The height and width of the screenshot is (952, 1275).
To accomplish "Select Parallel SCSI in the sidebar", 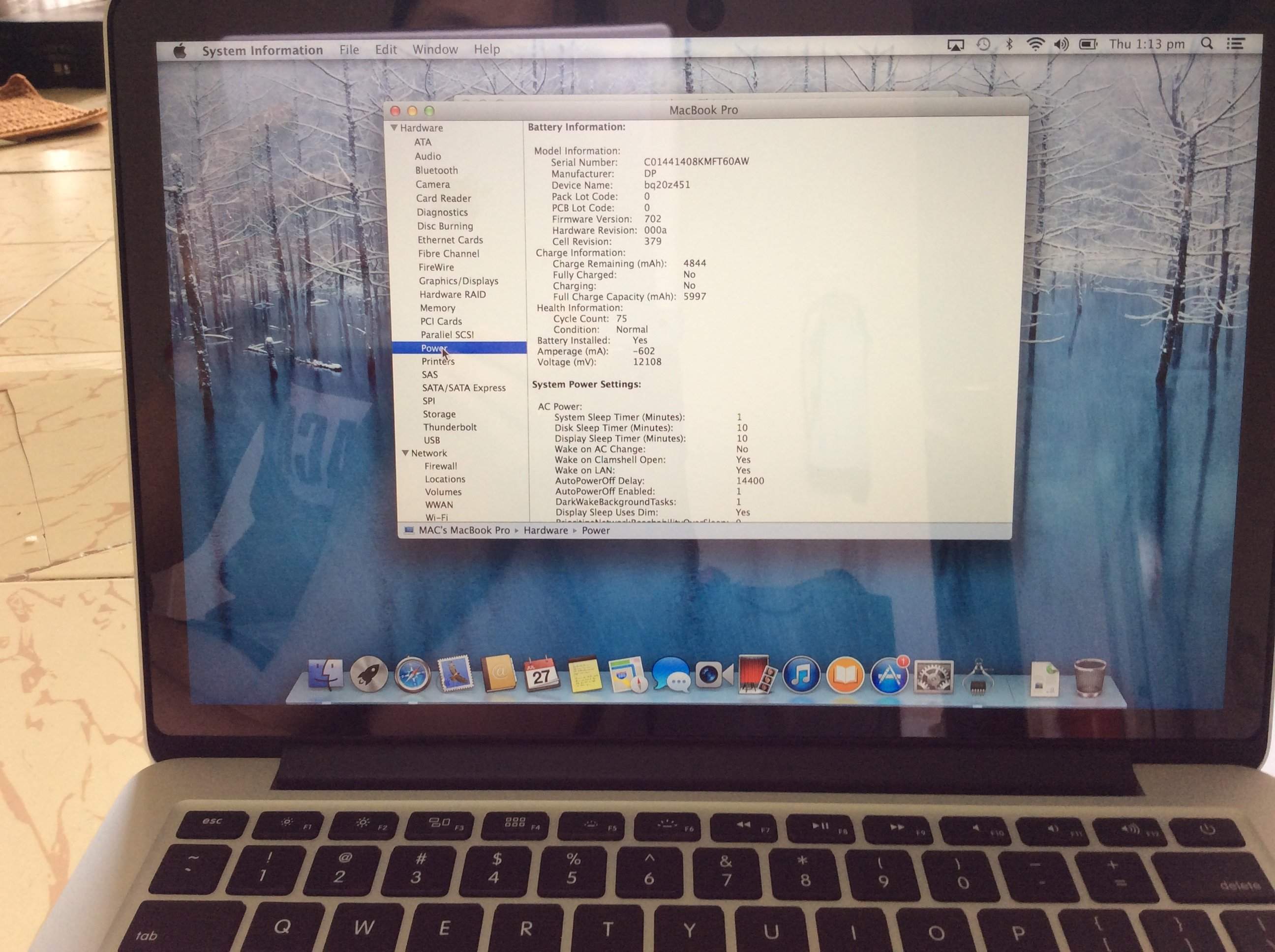I will click(447, 335).
